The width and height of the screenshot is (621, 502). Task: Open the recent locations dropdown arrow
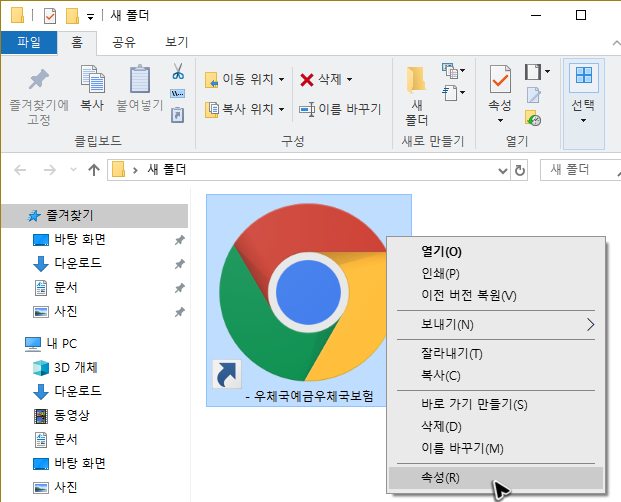point(73,170)
